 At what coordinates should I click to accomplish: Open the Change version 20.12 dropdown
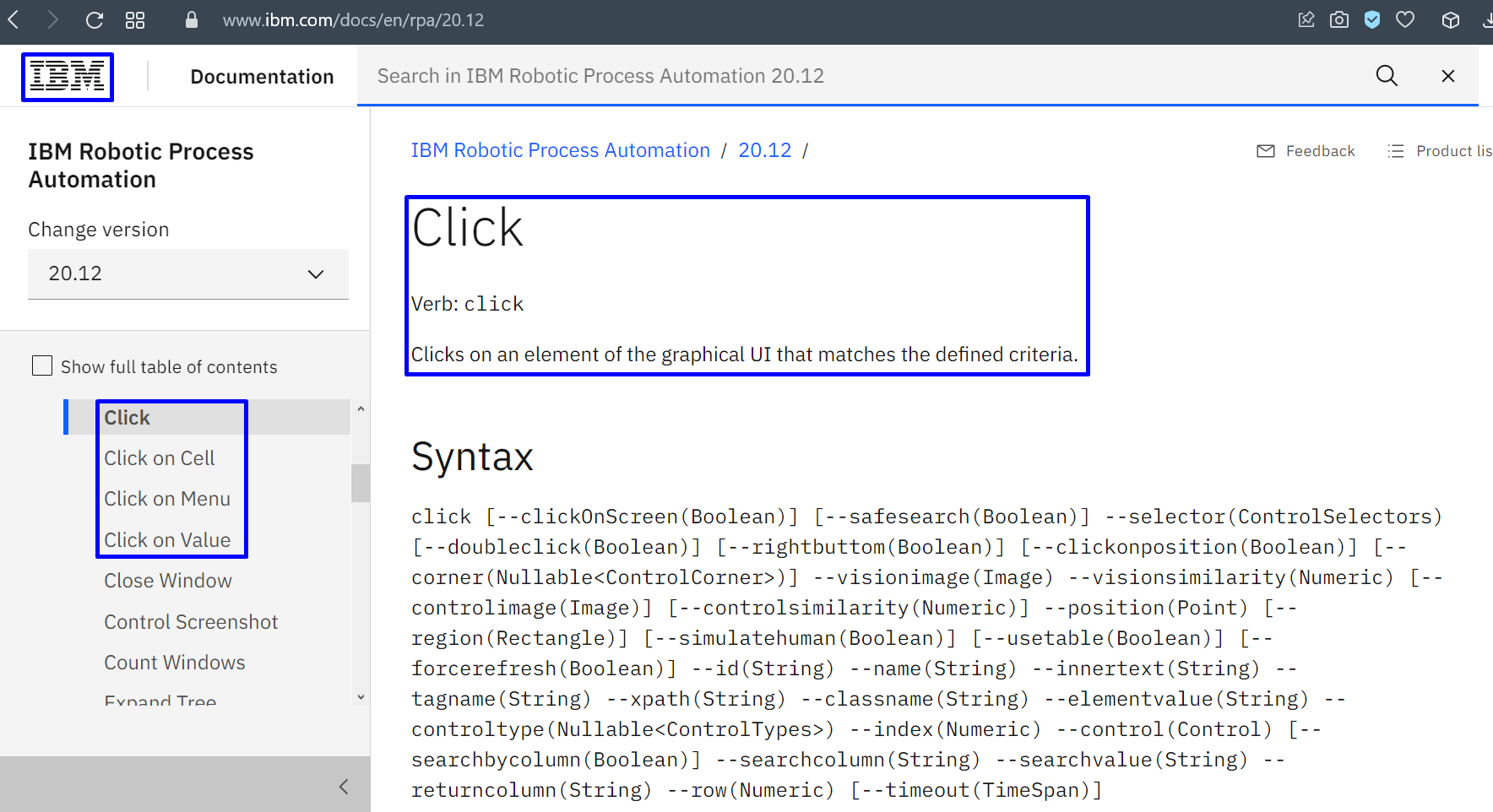click(x=188, y=273)
